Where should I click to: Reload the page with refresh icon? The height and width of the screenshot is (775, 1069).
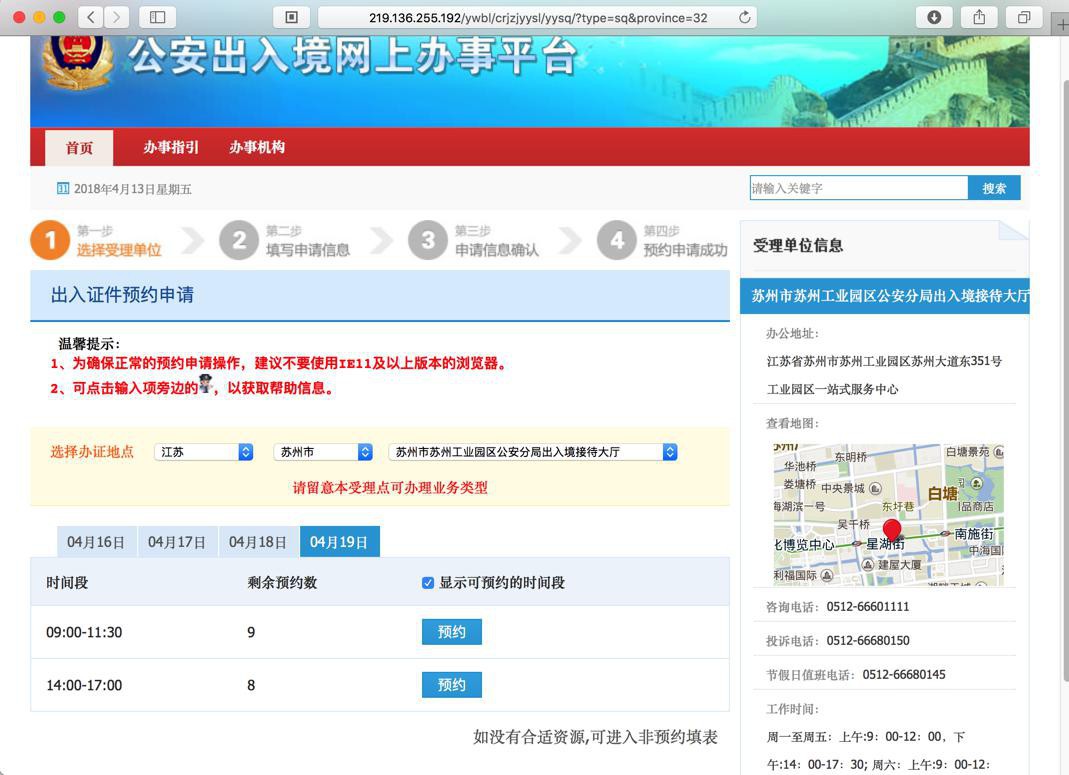(x=744, y=17)
